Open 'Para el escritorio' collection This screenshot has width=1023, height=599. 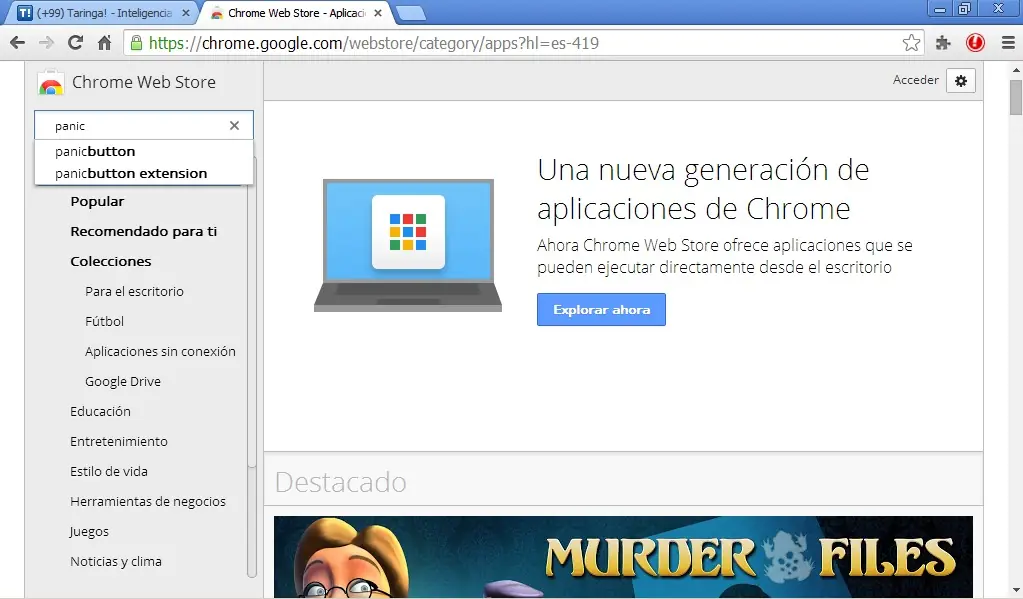click(x=134, y=292)
